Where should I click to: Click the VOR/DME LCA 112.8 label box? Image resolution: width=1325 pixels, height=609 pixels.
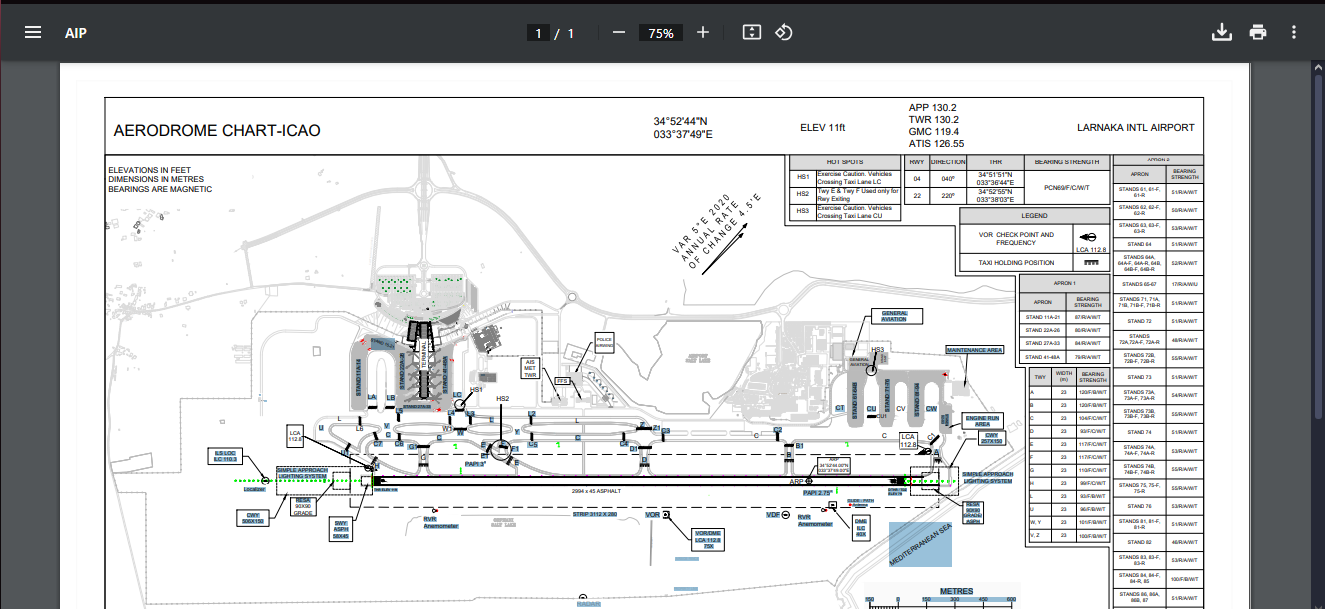point(708,540)
